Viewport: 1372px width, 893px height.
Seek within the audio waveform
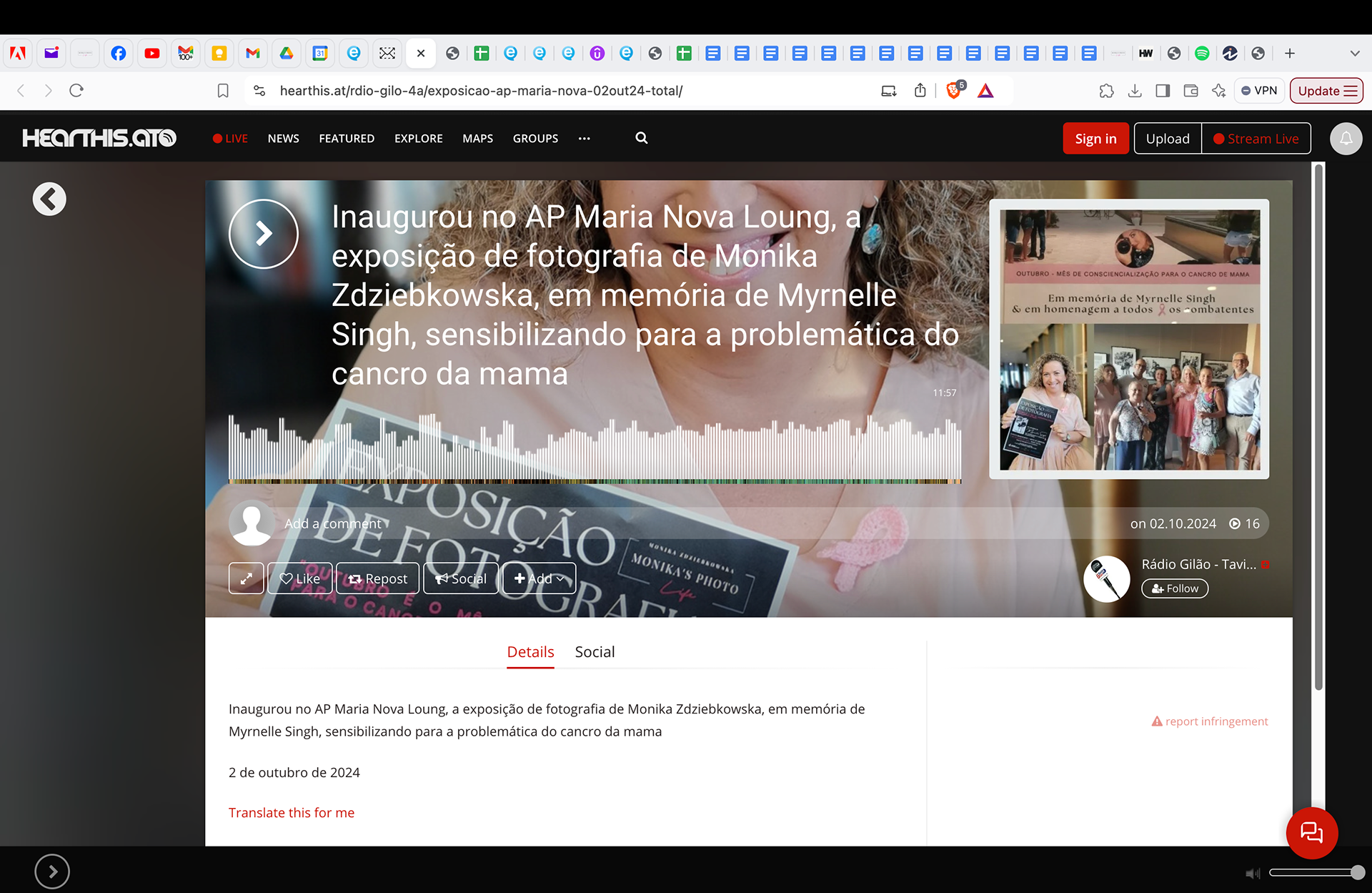point(595,448)
